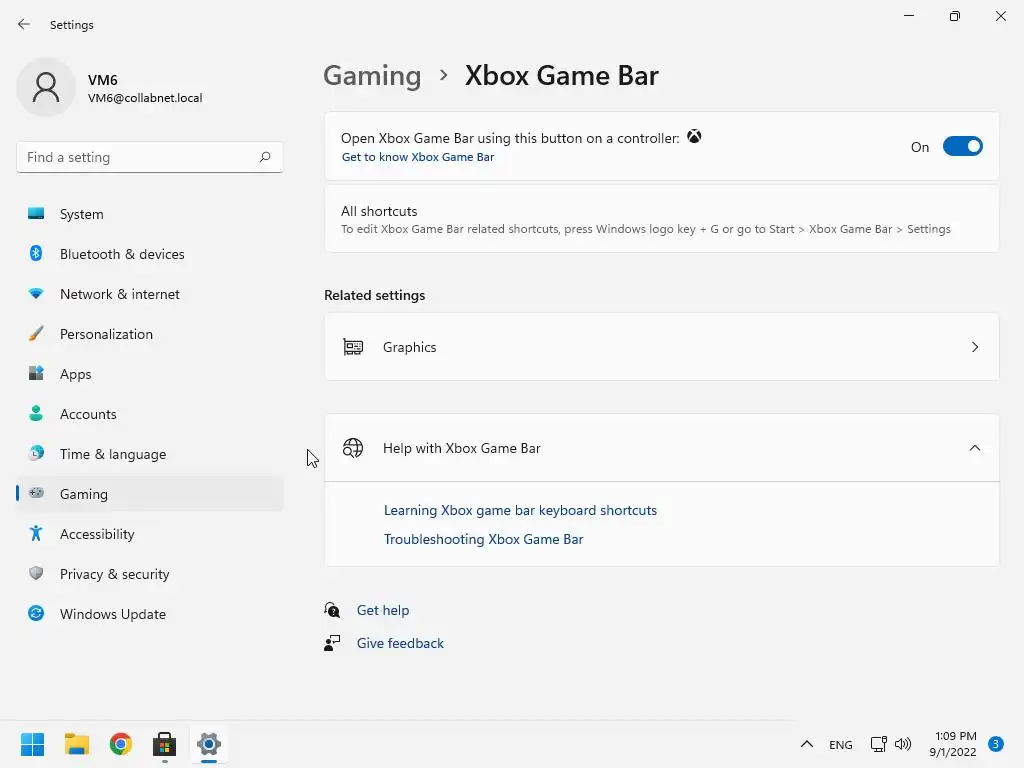This screenshot has width=1024, height=768.
Task: Click the Graphics card icon
Action: (353, 347)
